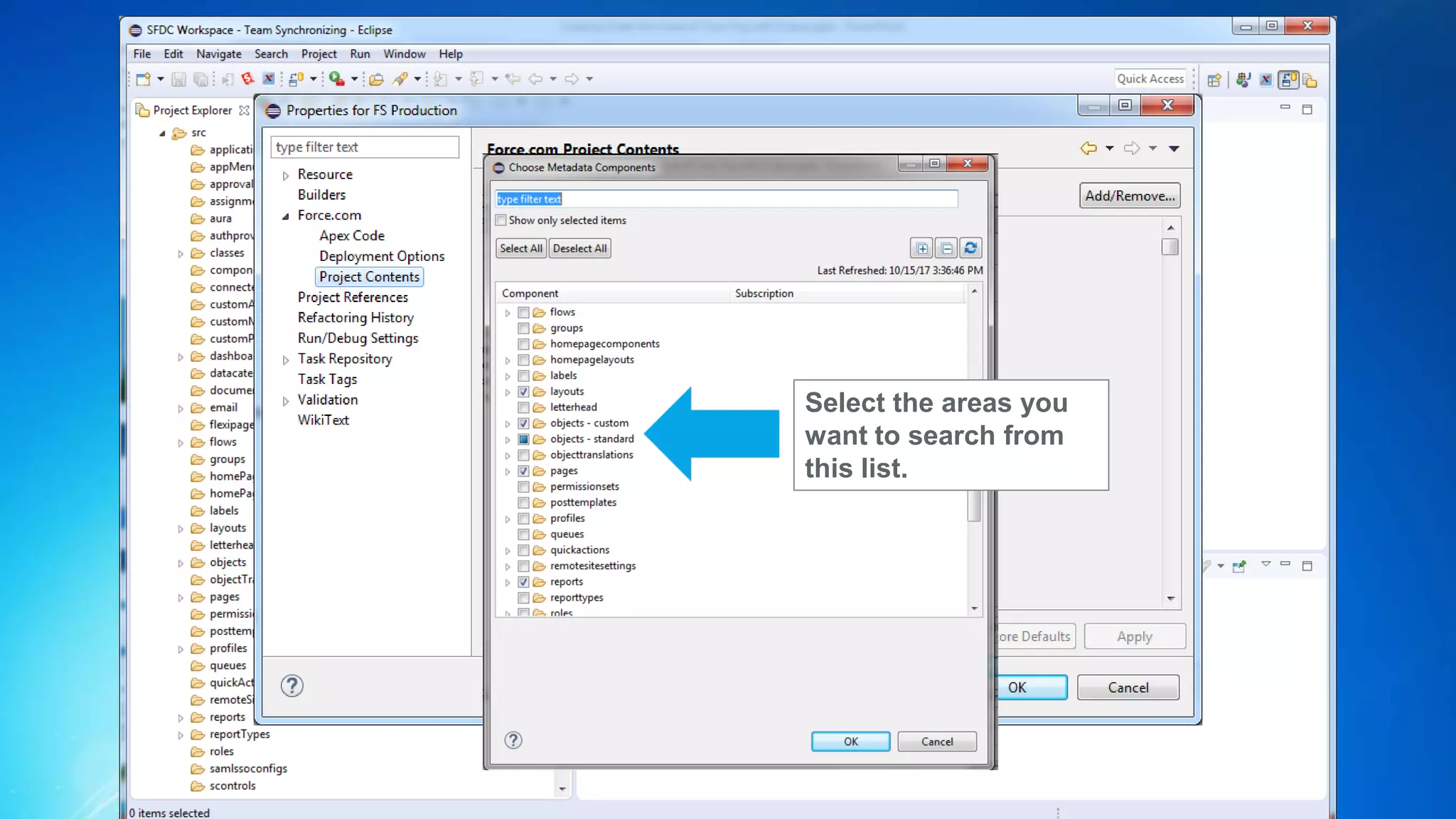1456x819 pixels.
Task: Click the Save All toolbar icon
Action: coord(201,79)
